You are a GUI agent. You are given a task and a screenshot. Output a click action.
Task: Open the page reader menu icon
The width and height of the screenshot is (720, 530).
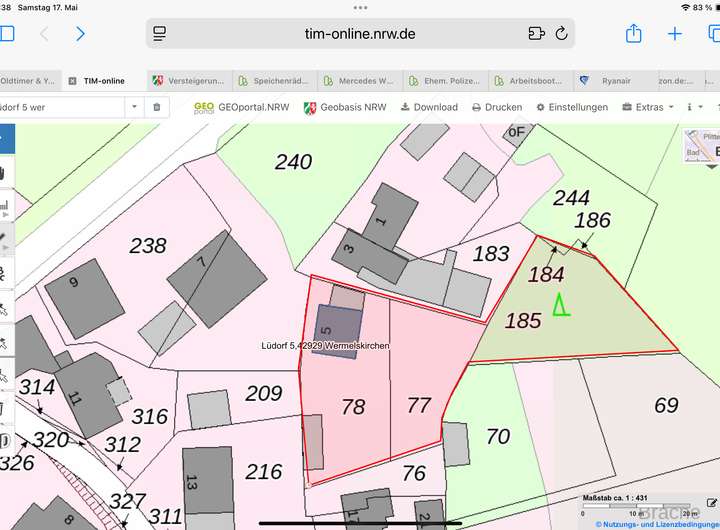tap(159, 34)
